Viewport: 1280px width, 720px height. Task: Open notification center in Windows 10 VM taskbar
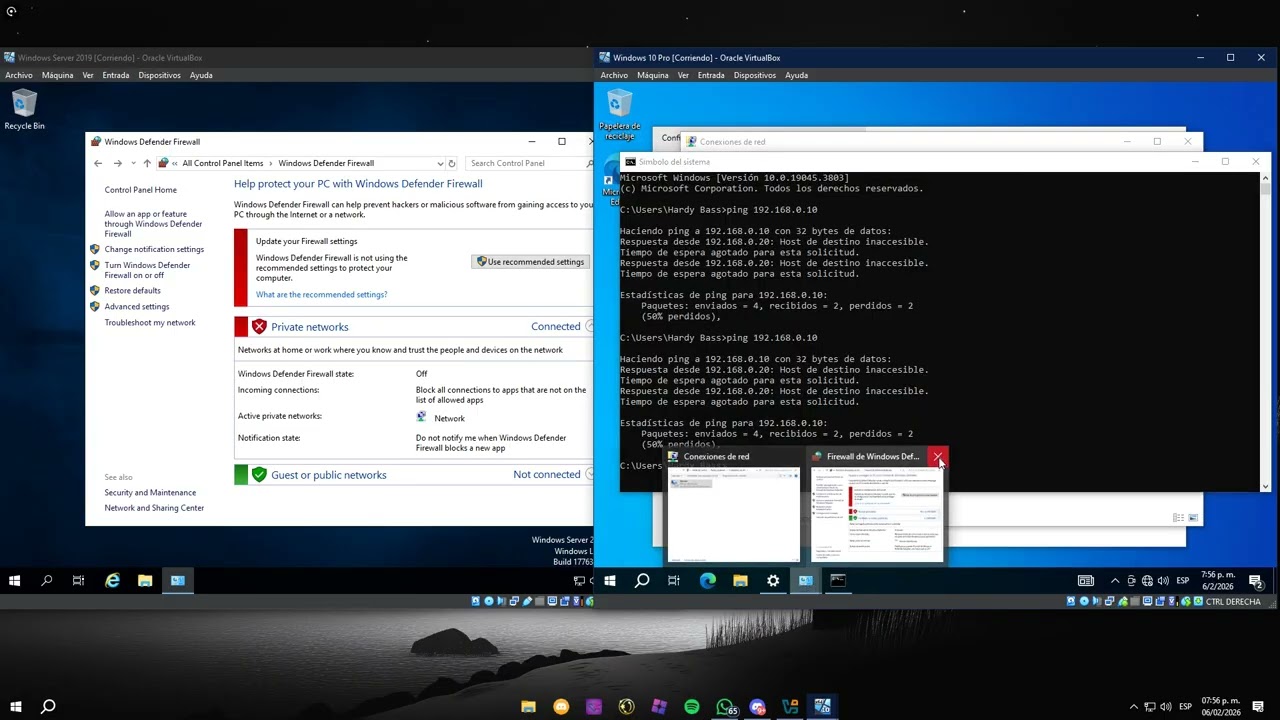point(1258,581)
